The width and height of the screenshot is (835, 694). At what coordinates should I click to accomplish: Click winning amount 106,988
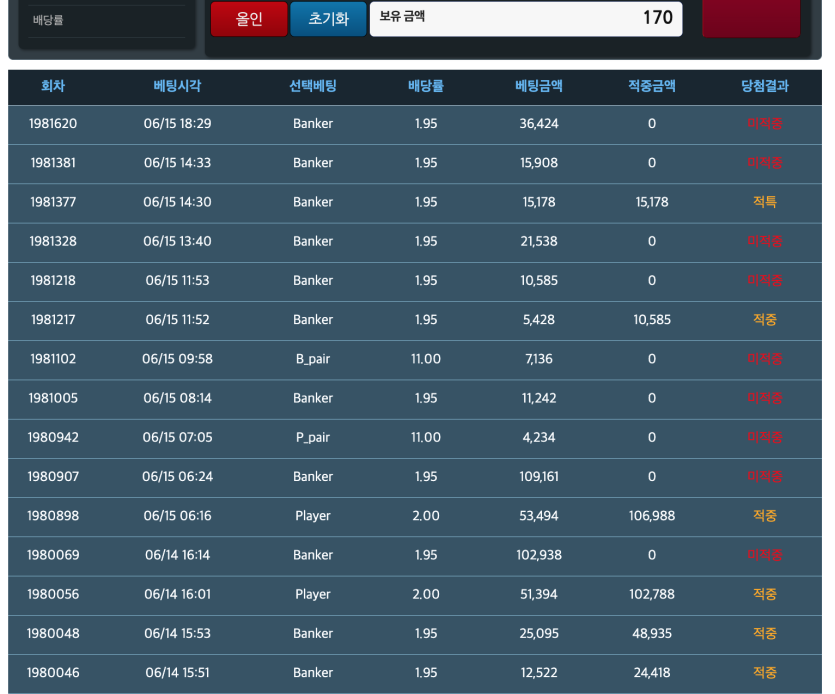[x=652, y=516]
